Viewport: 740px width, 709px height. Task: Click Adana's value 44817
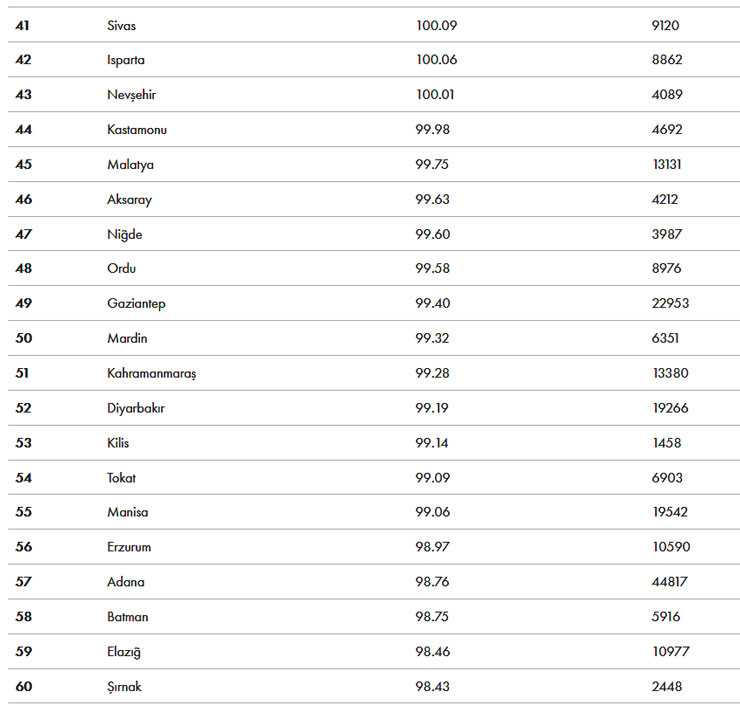tap(670, 582)
